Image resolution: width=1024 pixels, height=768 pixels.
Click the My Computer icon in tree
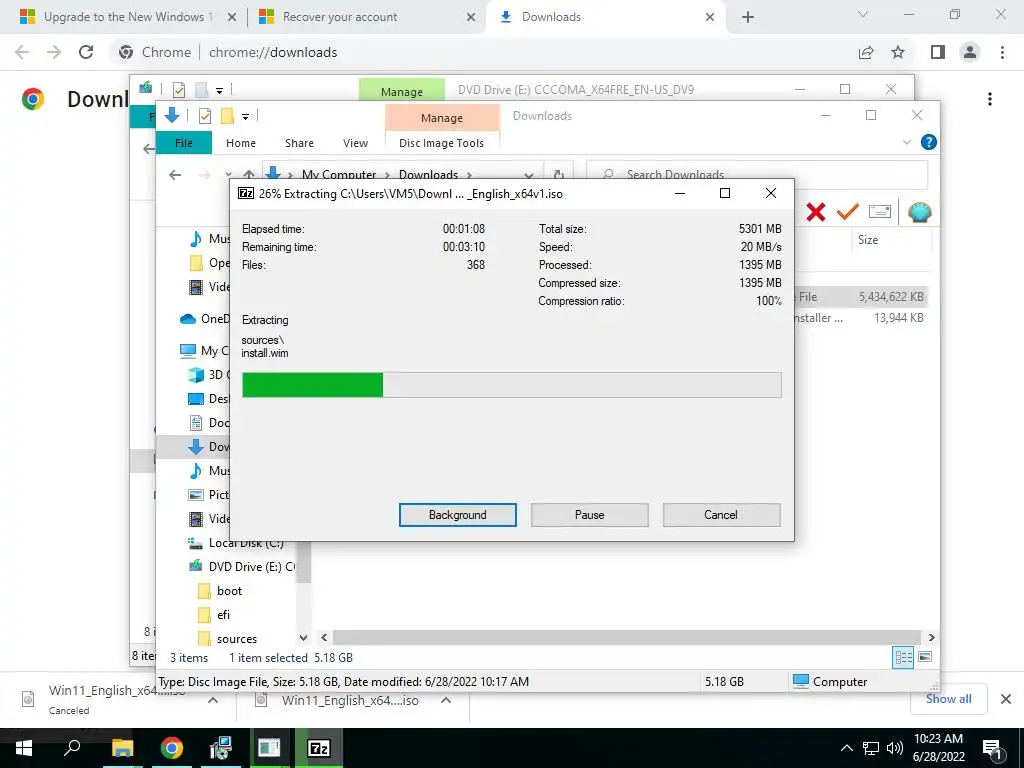(x=187, y=351)
